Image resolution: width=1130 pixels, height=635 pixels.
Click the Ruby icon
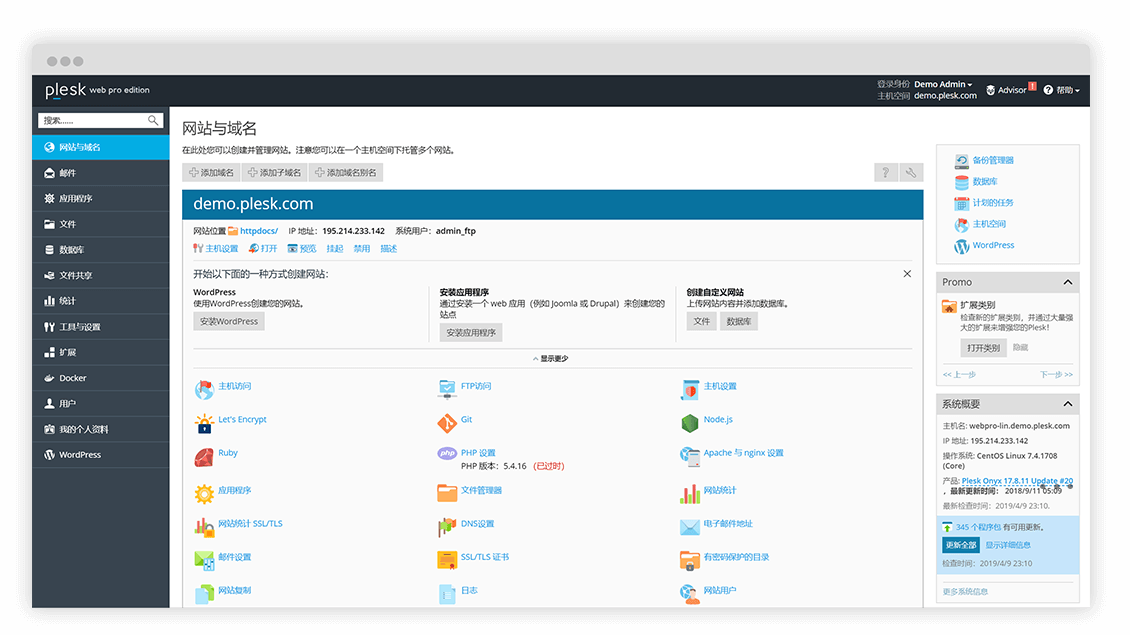[x=205, y=457]
